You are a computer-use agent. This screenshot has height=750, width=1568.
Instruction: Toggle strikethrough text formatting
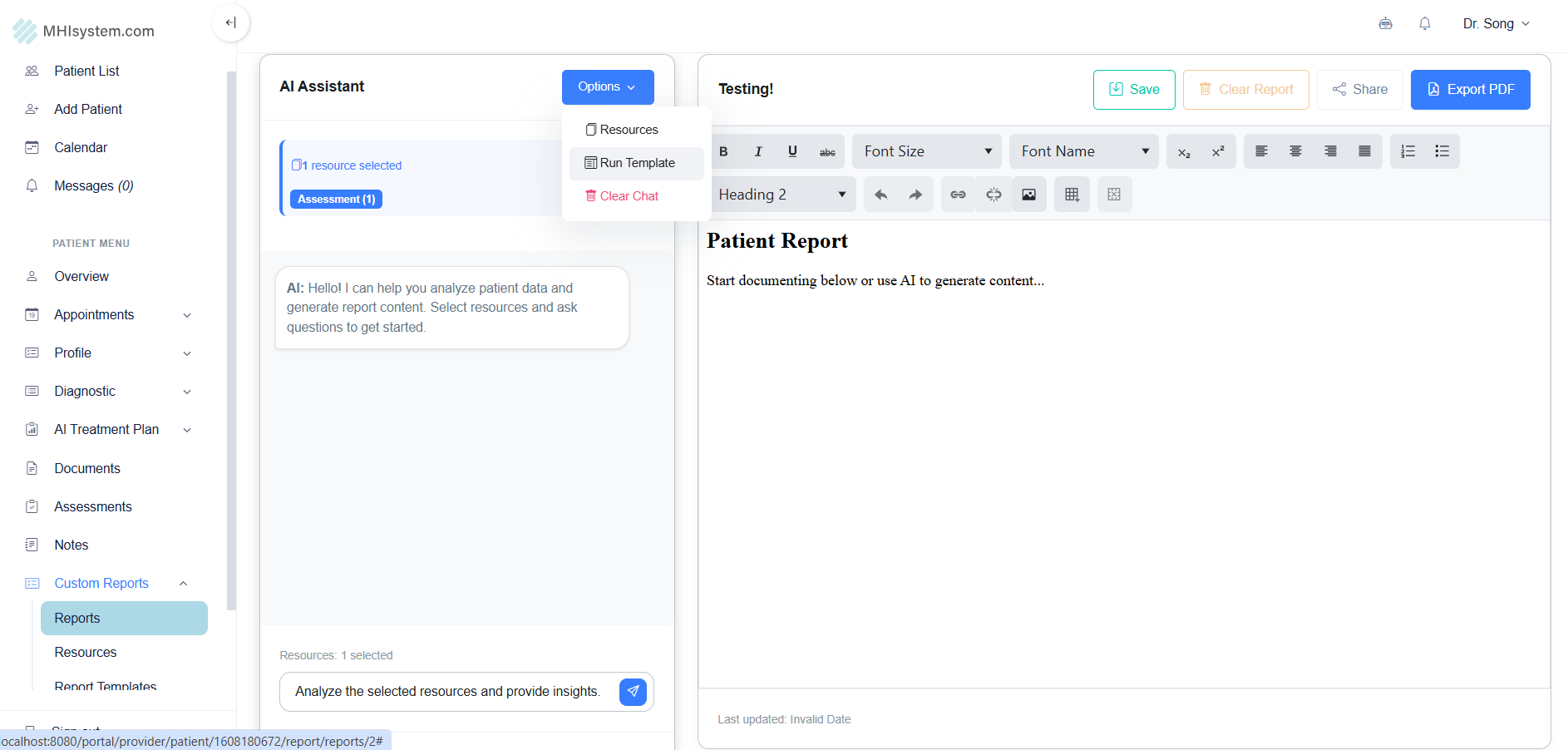(x=827, y=151)
